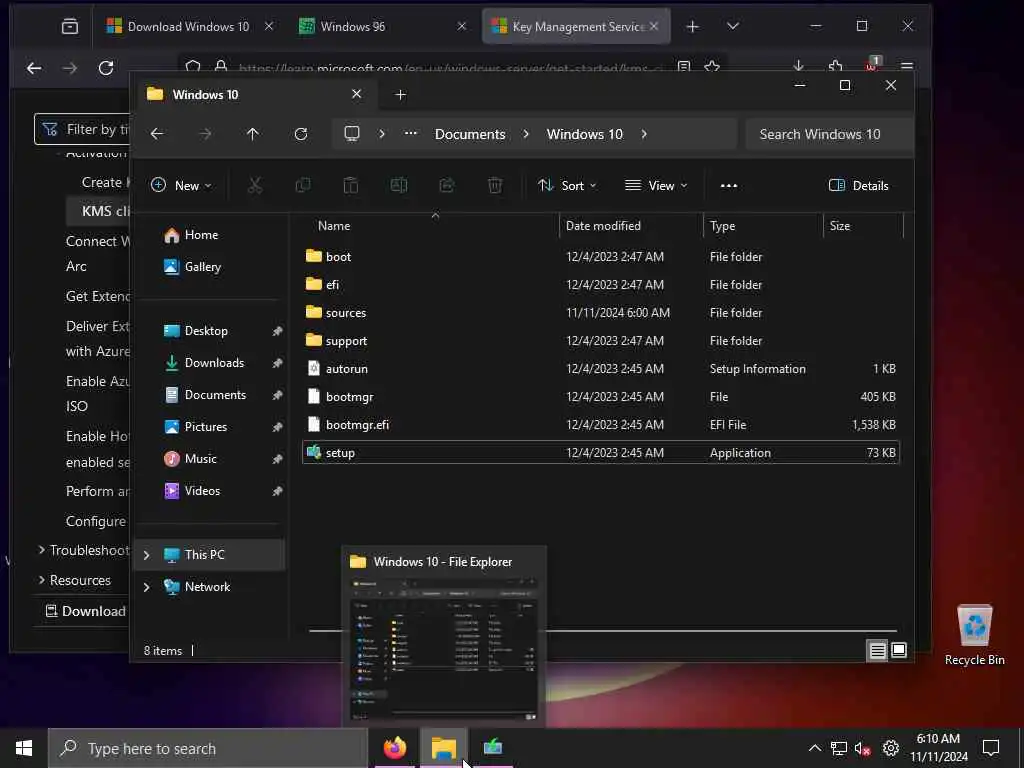Open new browser tab
The width and height of the screenshot is (1024, 768).
click(692, 27)
